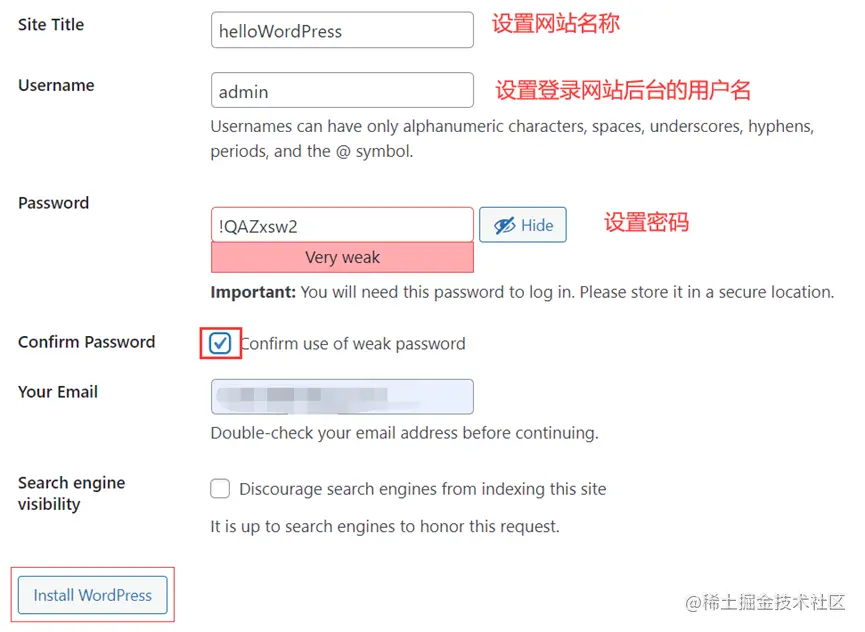Click the Confirm Password label

click(x=87, y=342)
